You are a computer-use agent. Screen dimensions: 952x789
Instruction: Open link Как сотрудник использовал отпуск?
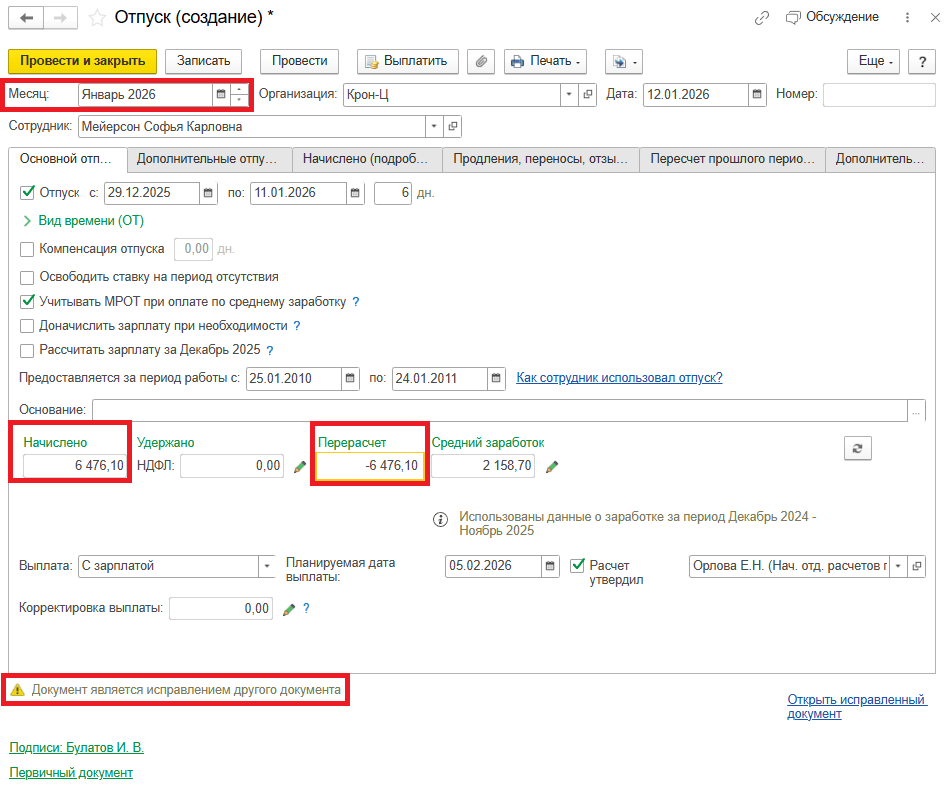tap(618, 378)
